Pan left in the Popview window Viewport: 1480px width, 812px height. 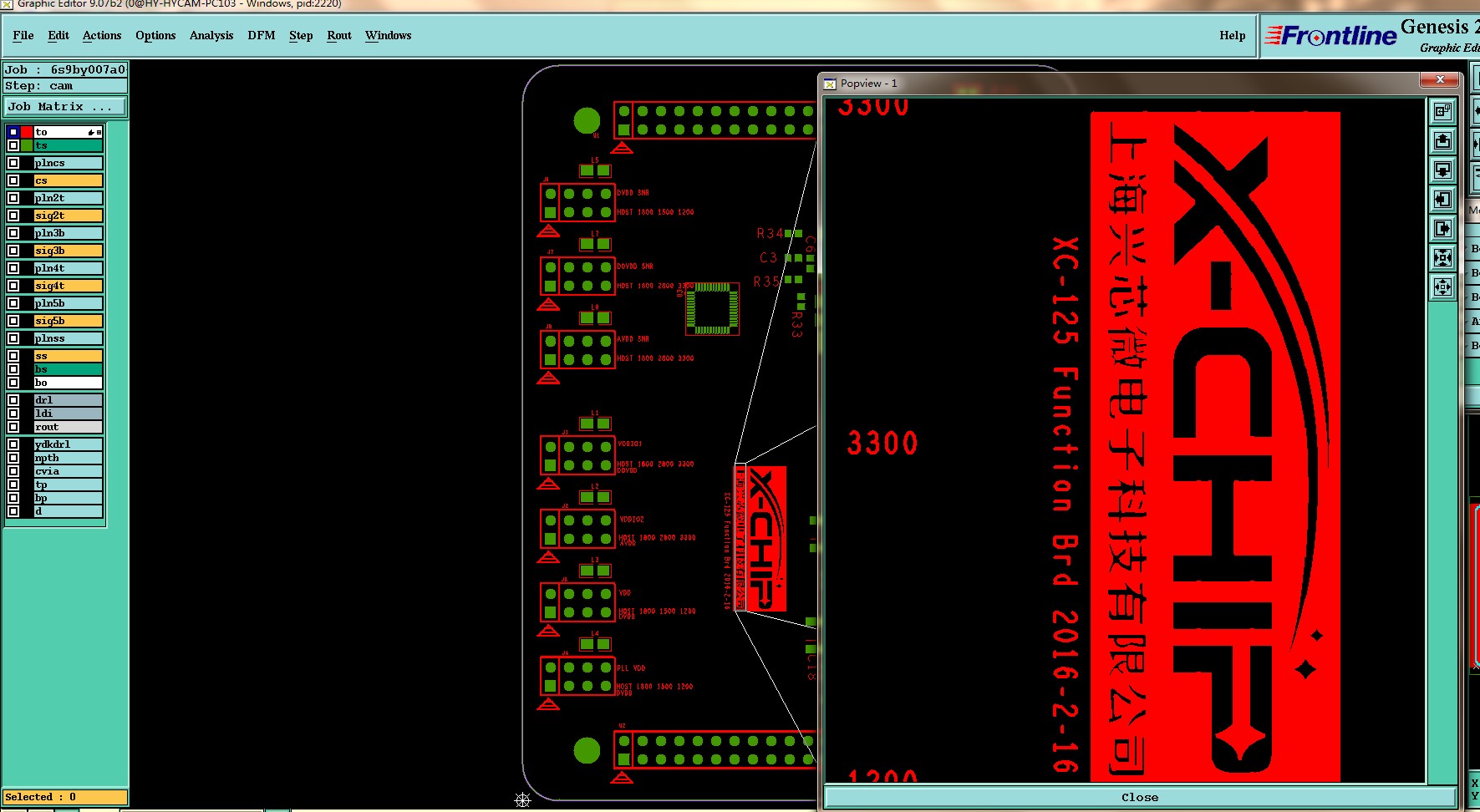1442,199
